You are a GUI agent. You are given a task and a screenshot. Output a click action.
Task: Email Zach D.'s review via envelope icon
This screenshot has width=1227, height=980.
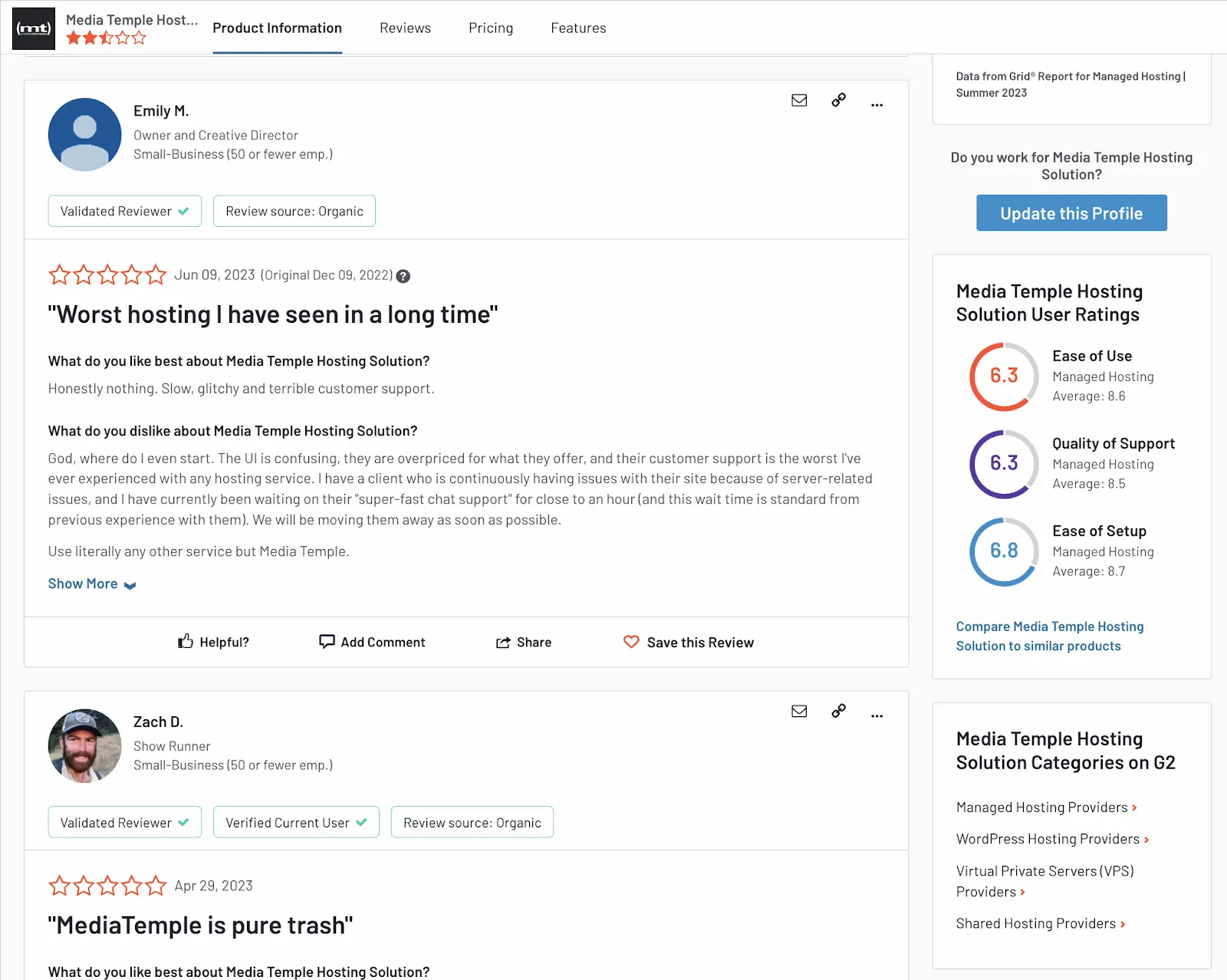point(799,711)
